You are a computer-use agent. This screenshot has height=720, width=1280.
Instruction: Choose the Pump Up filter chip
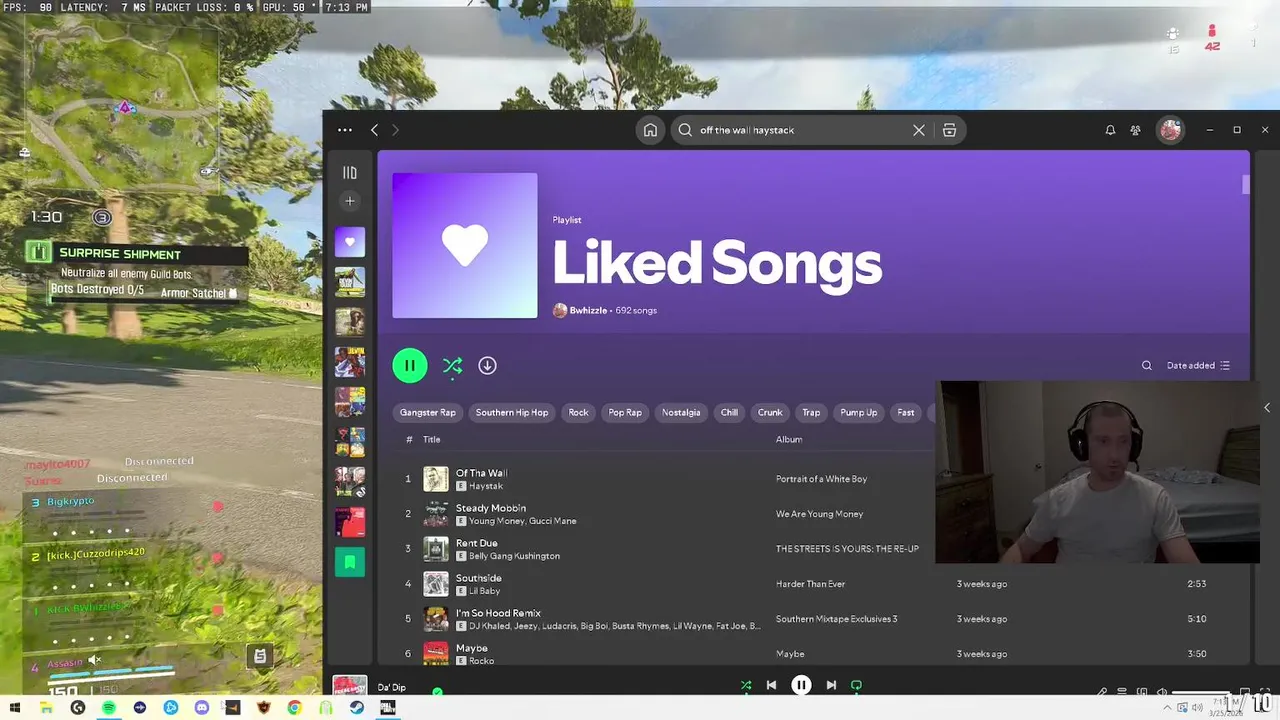pyautogui.click(x=858, y=412)
